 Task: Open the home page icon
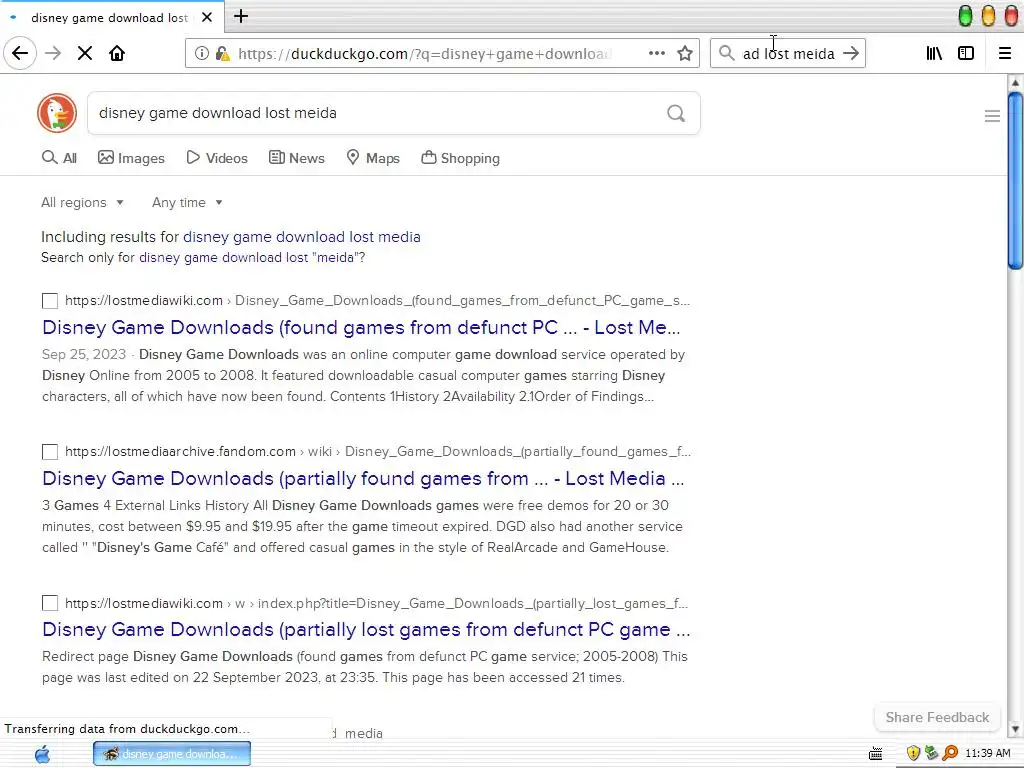[x=117, y=53]
